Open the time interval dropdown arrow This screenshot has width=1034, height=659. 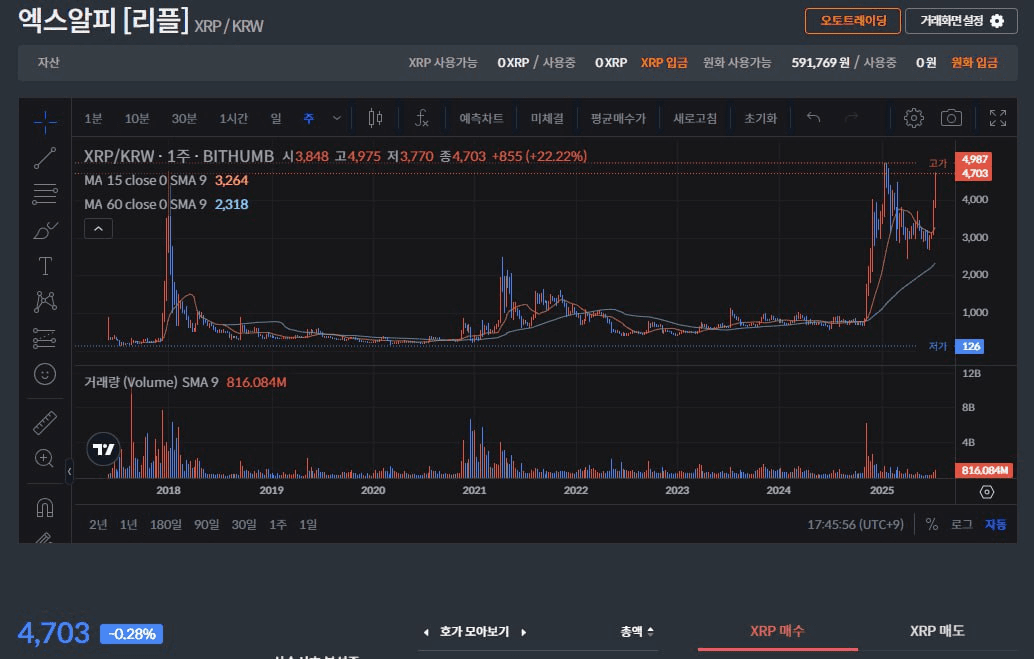[337, 118]
